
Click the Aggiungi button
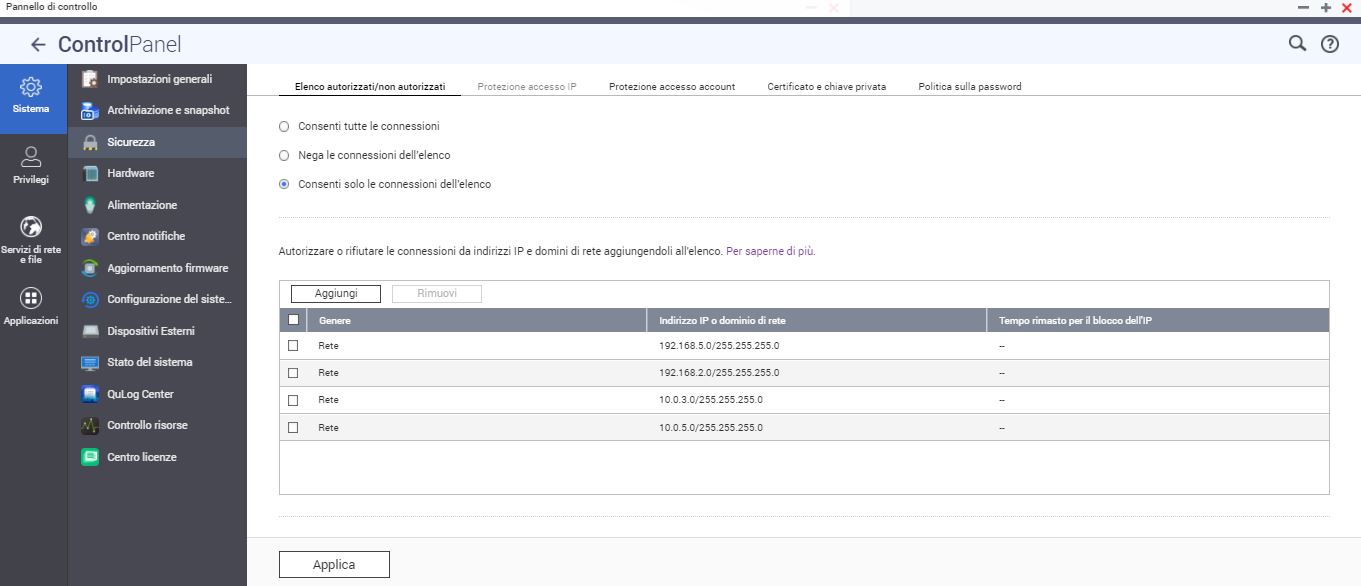[336, 294]
